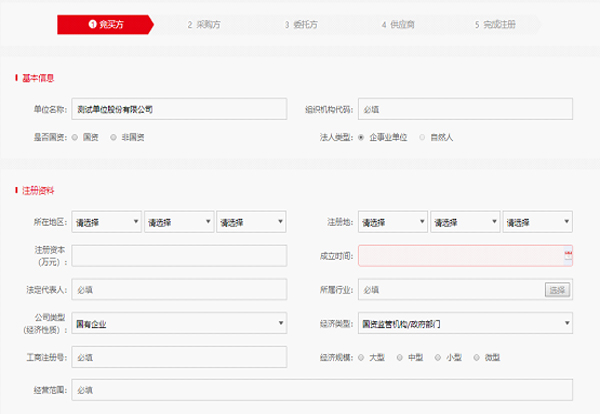Open the calendar icon in 成立时间 field

(x=567, y=256)
